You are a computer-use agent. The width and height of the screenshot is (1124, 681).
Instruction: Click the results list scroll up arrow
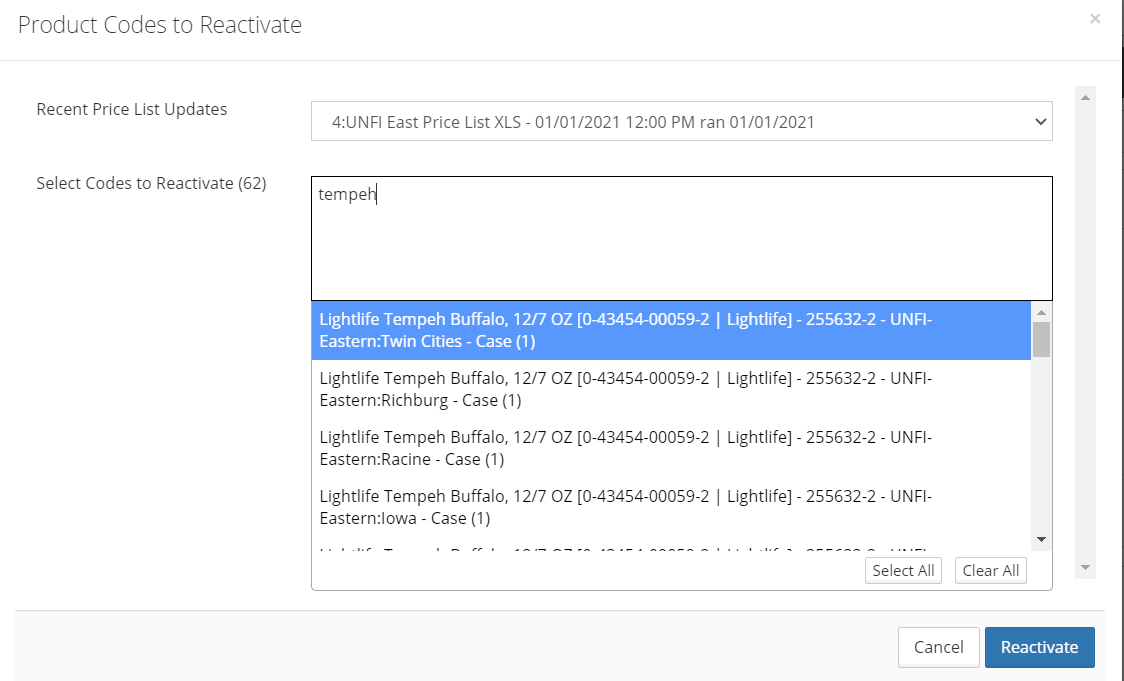pyautogui.click(x=1041, y=312)
